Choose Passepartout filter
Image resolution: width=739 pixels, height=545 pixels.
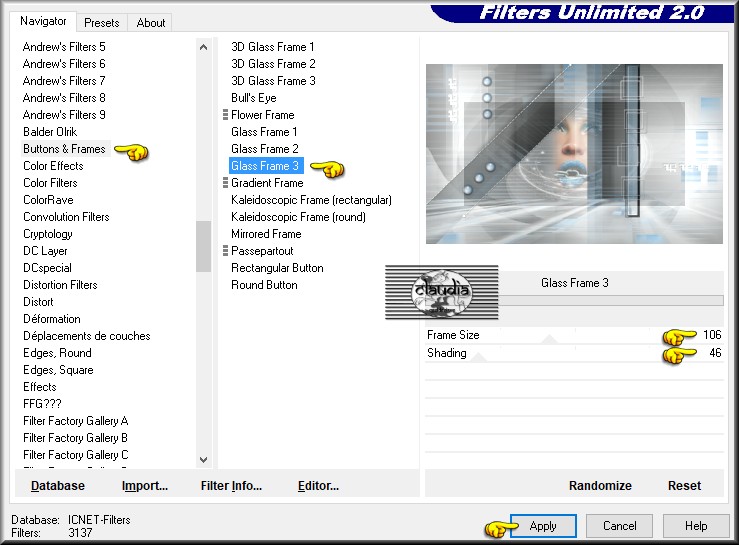point(262,251)
